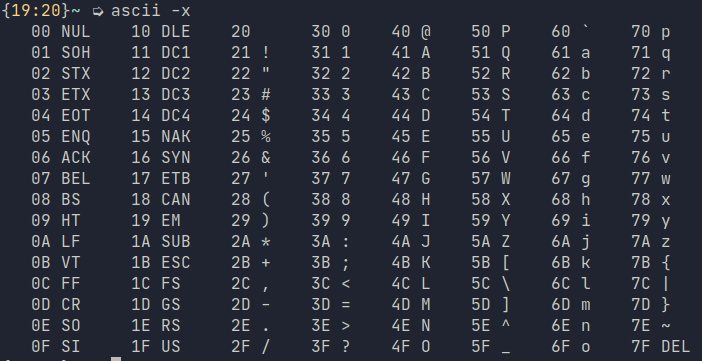Click the "08 BS" entry
702x361 pixels.
pos(56,199)
